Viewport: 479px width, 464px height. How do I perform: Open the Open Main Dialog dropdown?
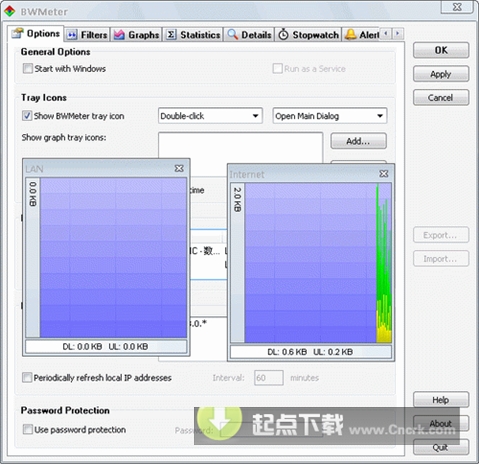point(330,116)
